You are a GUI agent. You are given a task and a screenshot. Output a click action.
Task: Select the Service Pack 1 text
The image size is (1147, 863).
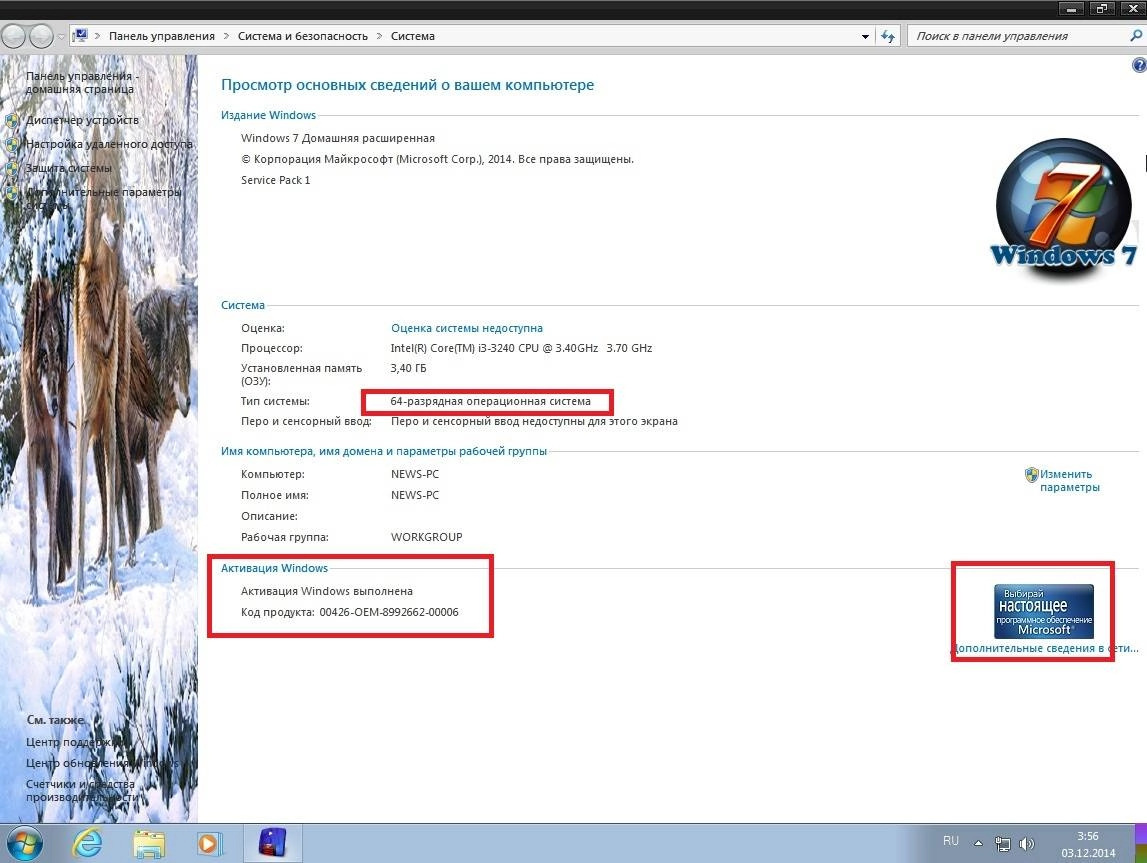pyautogui.click(x=276, y=180)
